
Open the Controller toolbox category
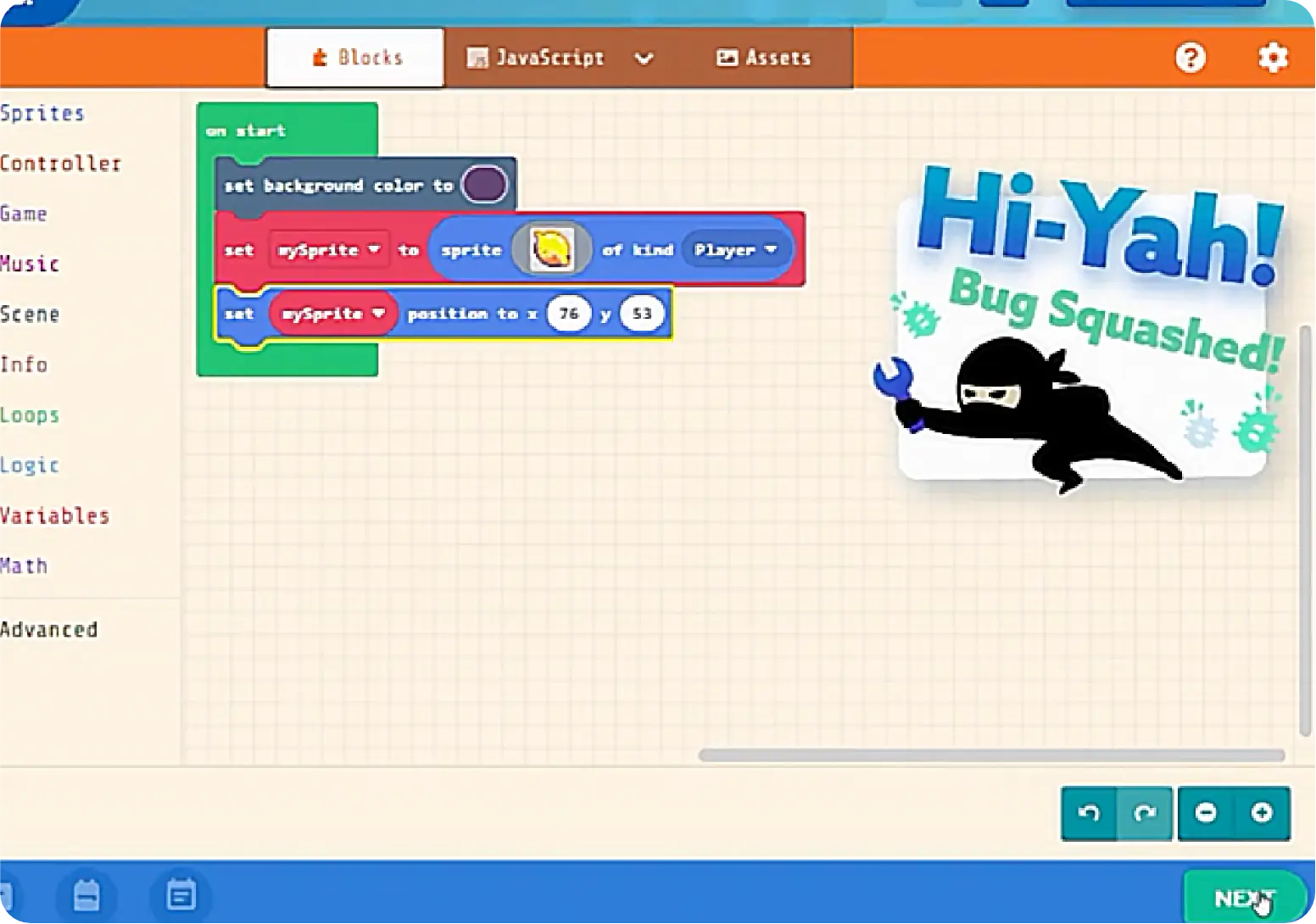tap(61, 164)
